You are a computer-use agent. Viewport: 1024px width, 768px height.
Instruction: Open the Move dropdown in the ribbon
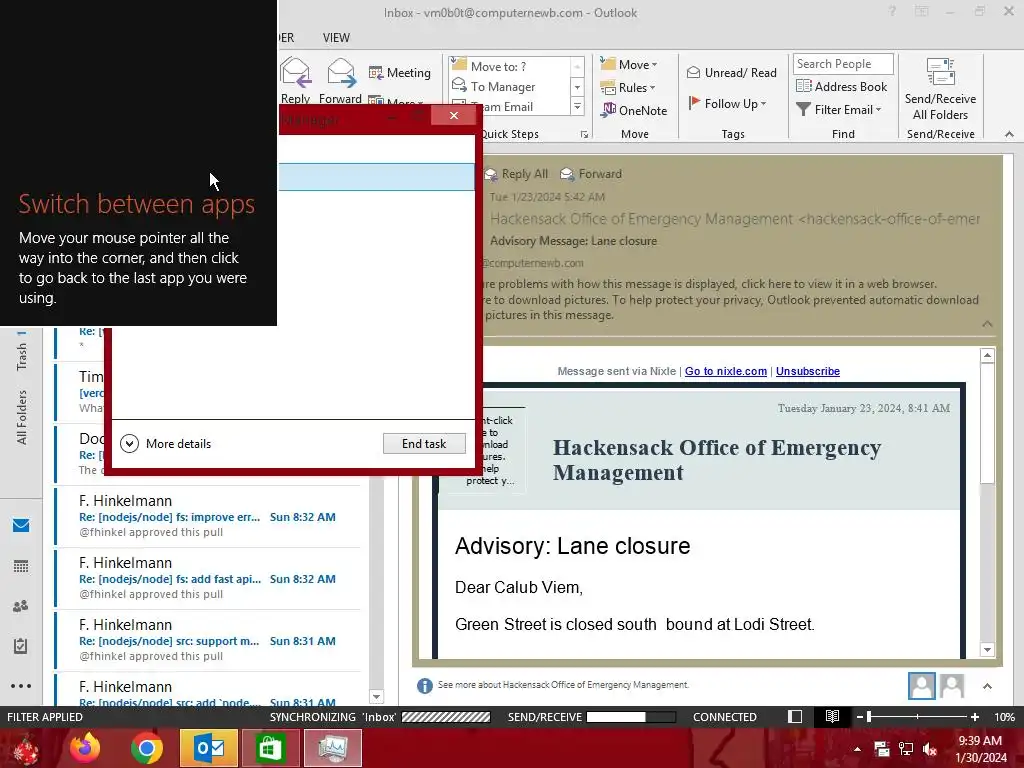(629, 64)
